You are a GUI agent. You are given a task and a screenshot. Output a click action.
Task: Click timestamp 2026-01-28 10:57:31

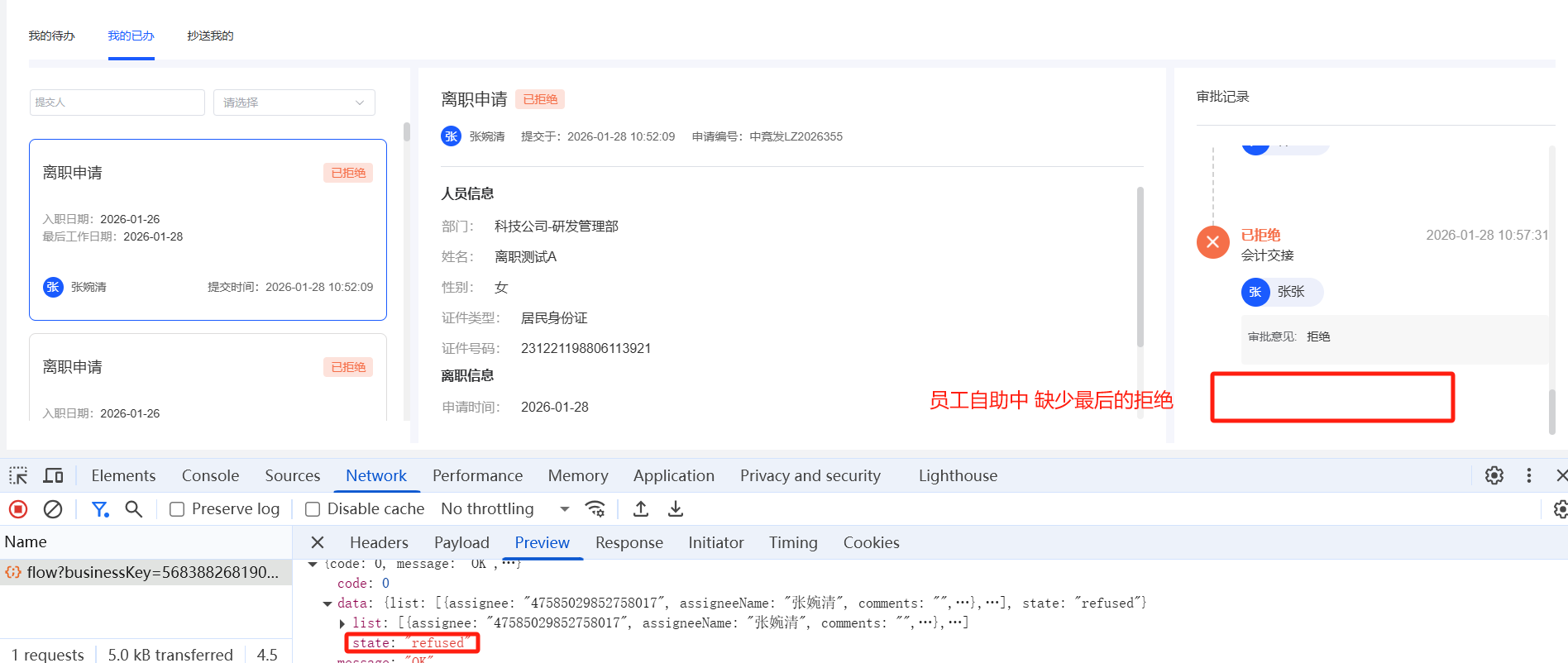[1487, 235]
